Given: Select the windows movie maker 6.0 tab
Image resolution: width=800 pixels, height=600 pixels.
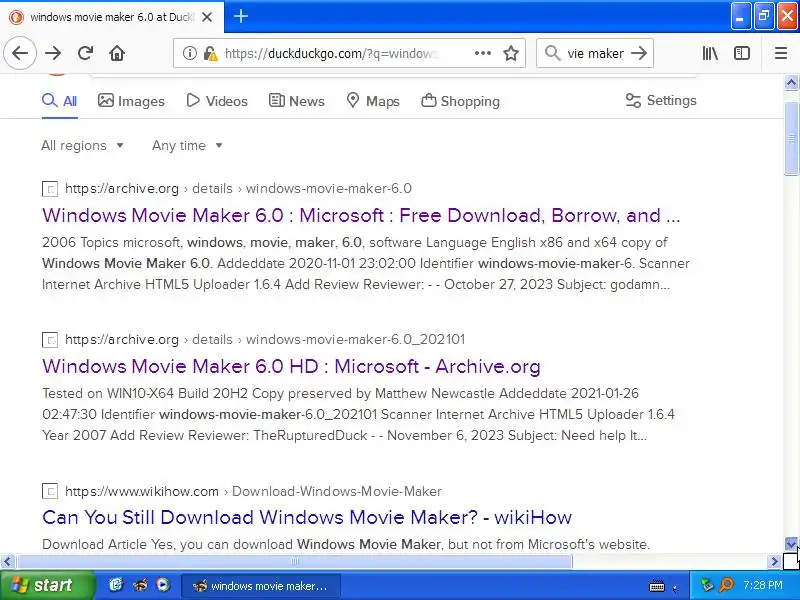Looking at the screenshot, I should click(x=112, y=17).
